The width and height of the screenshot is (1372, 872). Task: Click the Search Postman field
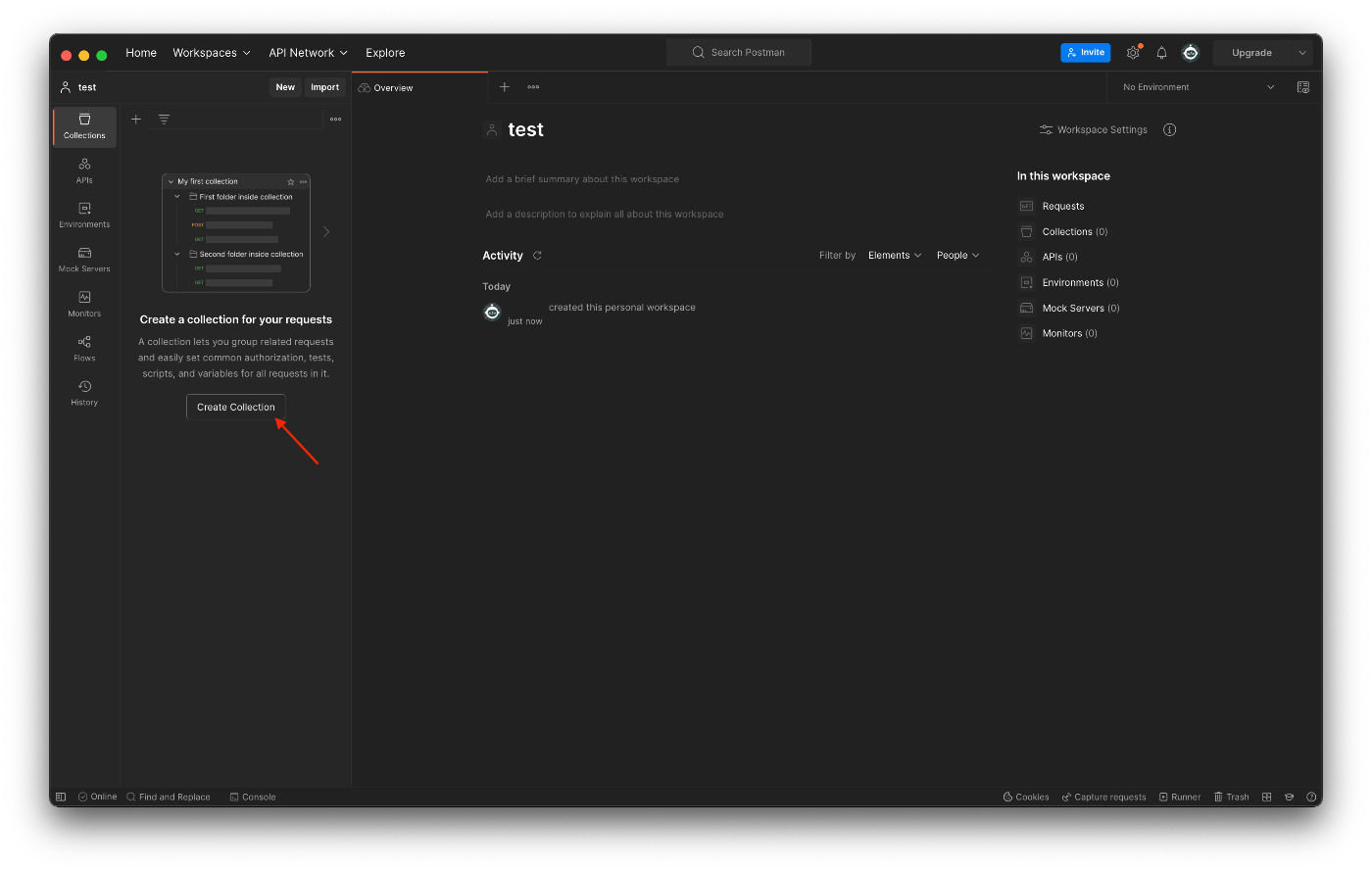tap(739, 53)
